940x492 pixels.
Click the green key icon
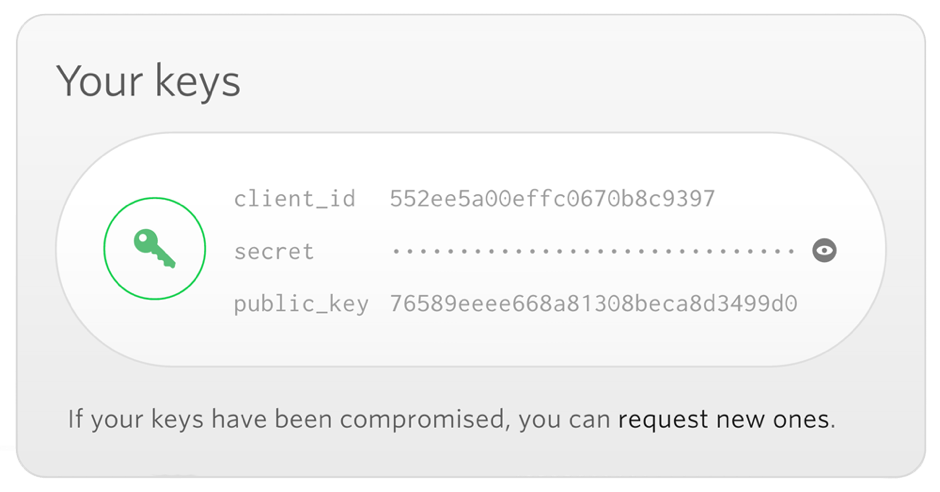tap(154, 248)
